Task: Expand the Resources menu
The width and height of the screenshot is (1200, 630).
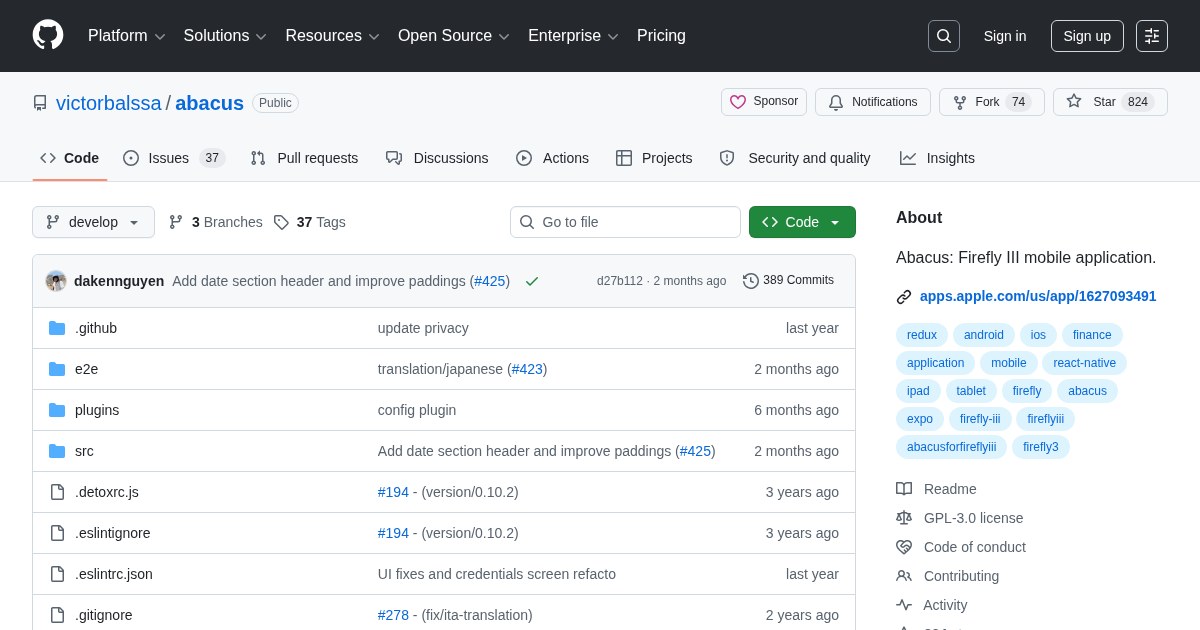Action: tap(332, 36)
